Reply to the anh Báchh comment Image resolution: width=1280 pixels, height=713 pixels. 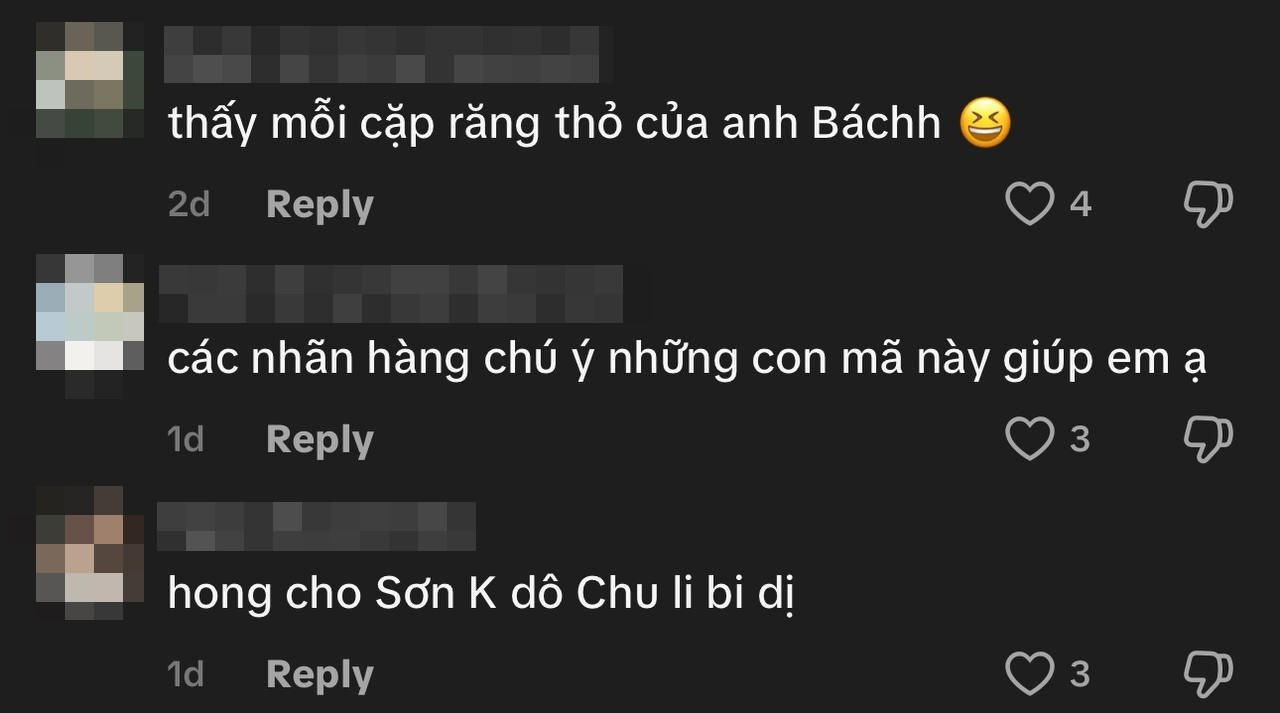(x=319, y=204)
